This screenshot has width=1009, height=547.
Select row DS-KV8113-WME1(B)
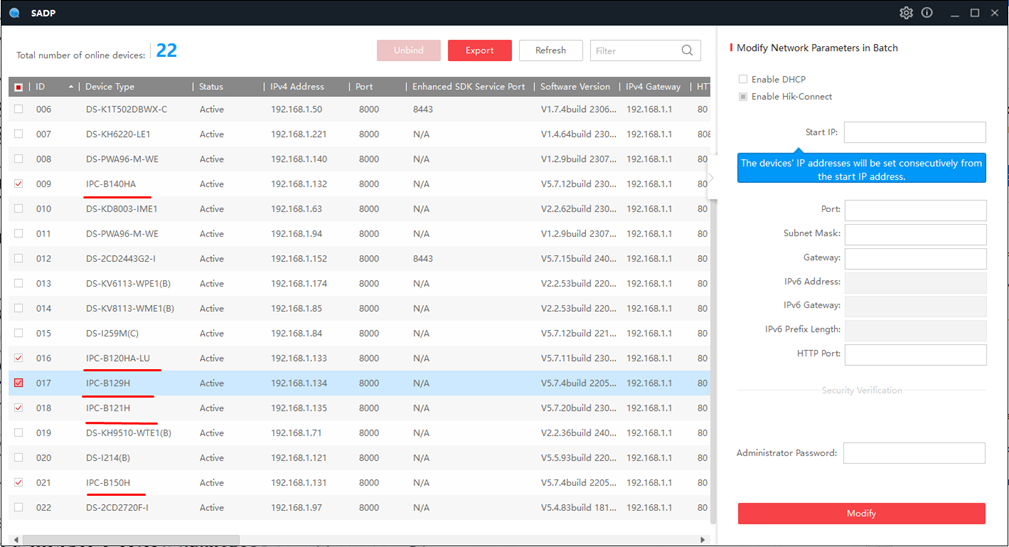point(359,308)
